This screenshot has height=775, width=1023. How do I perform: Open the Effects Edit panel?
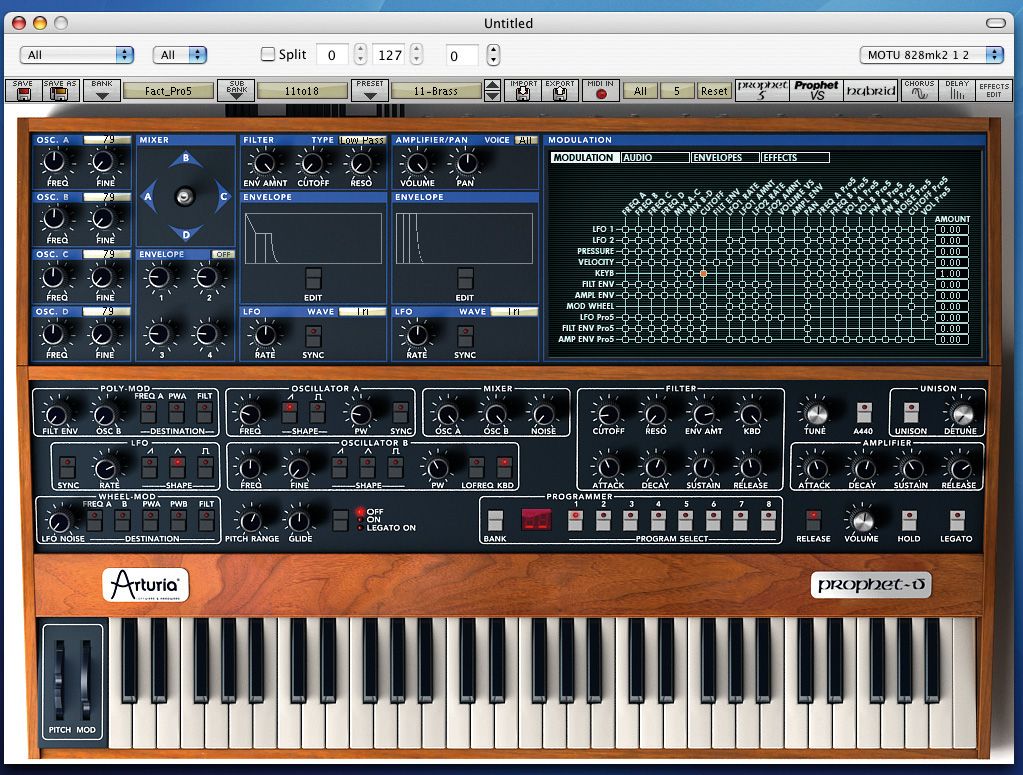click(x=994, y=90)
